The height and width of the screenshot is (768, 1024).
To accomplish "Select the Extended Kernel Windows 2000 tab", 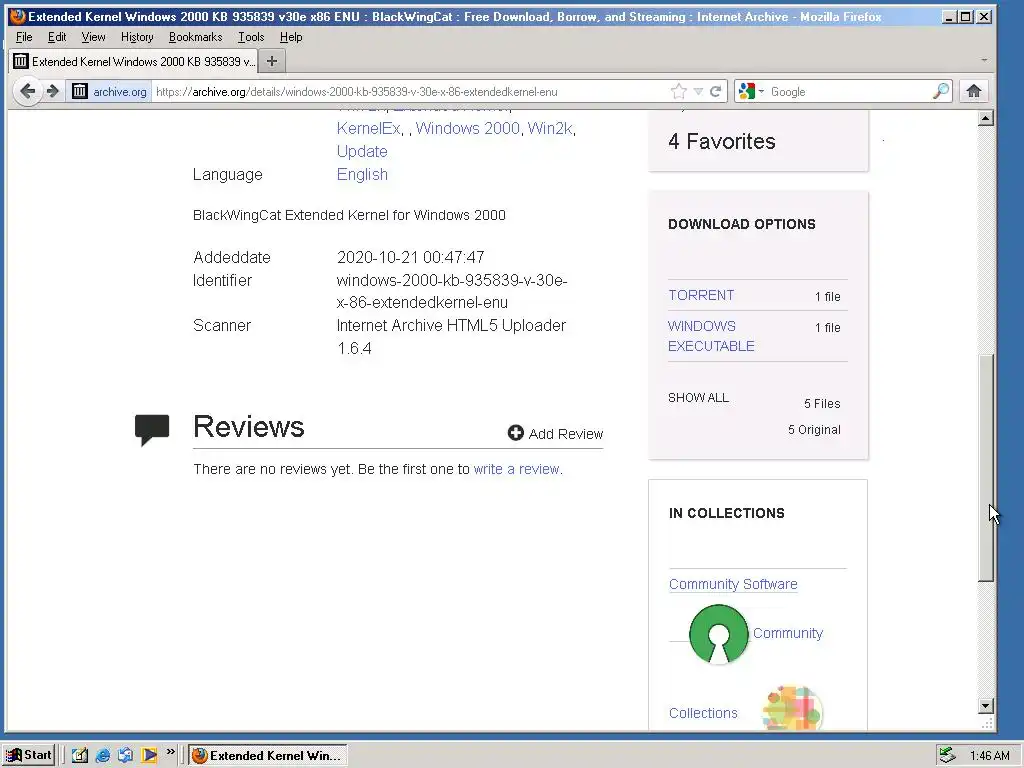I will [x=133, y=61].
